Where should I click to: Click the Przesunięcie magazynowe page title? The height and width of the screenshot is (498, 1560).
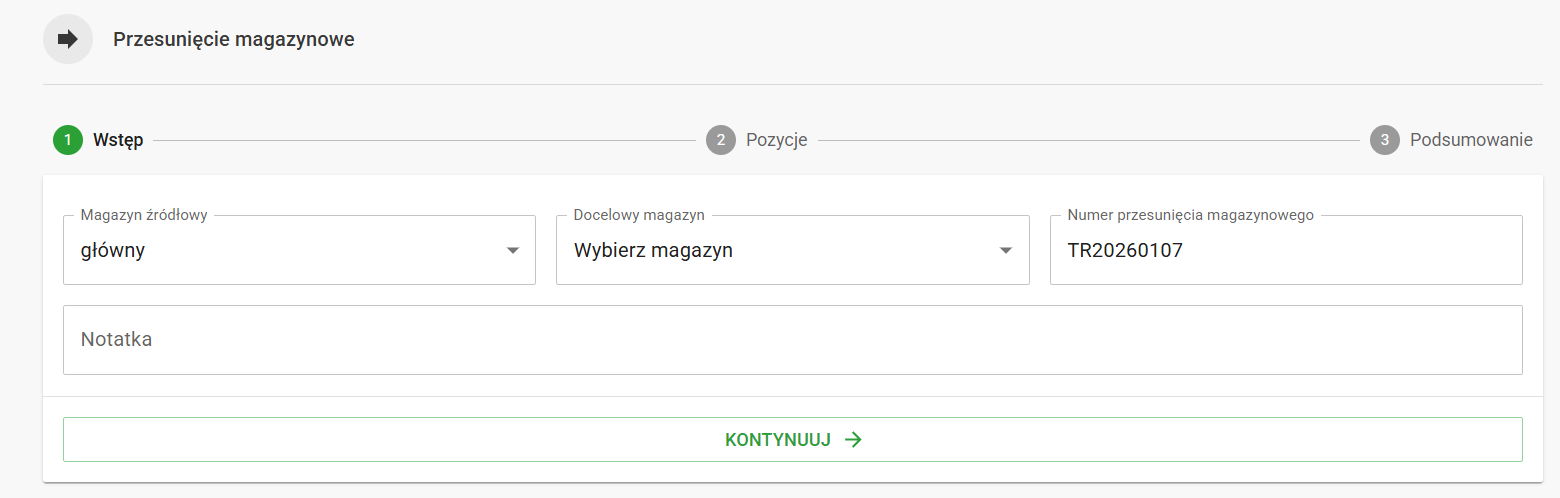[233, 39]
